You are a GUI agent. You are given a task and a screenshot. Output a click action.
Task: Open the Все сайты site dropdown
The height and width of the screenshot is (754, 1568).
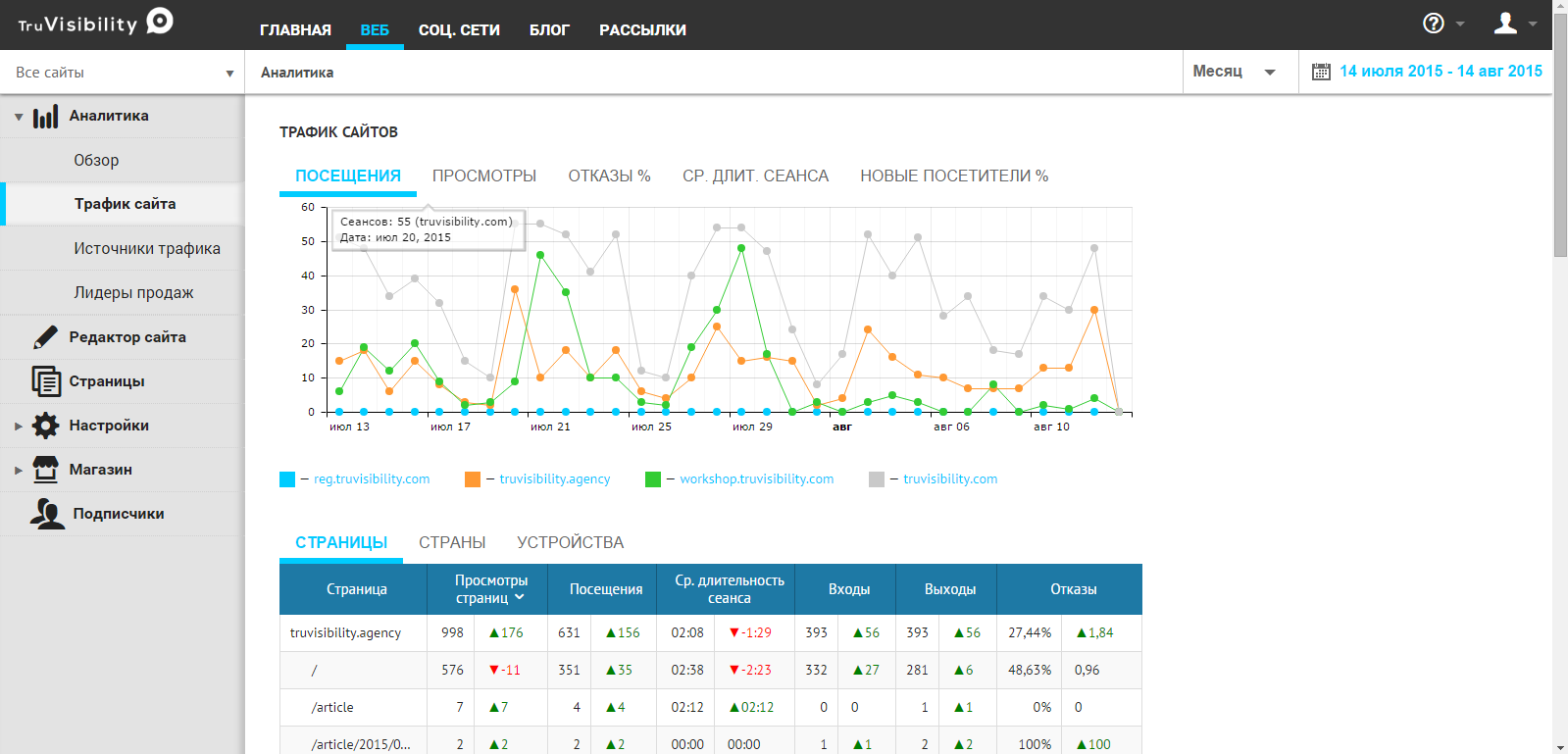123,73
